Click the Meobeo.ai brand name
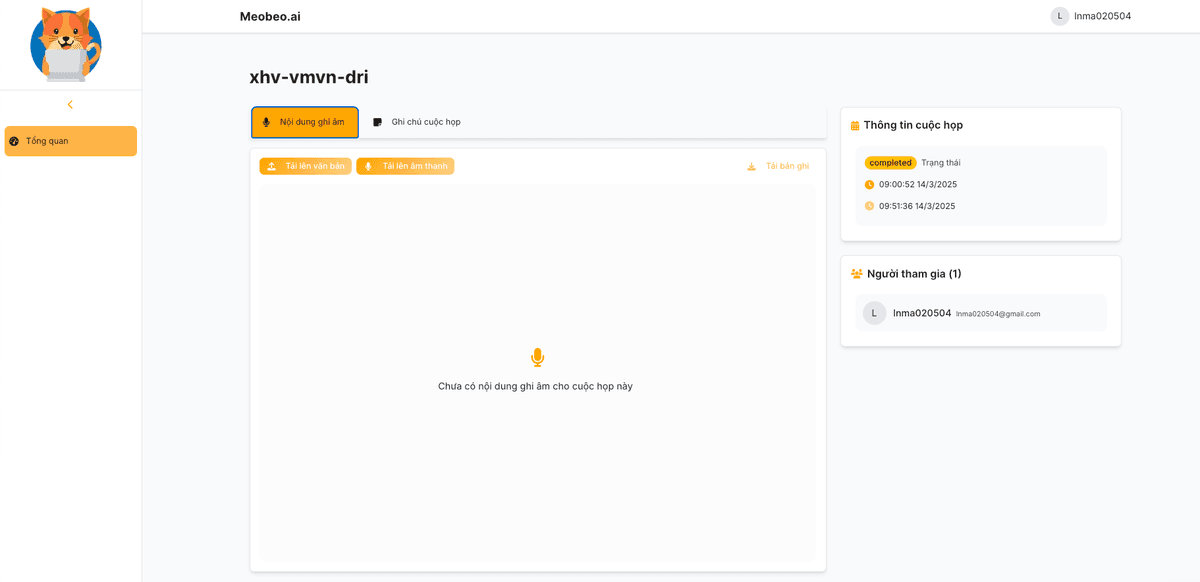The image size is (1200, 582). 270,16
